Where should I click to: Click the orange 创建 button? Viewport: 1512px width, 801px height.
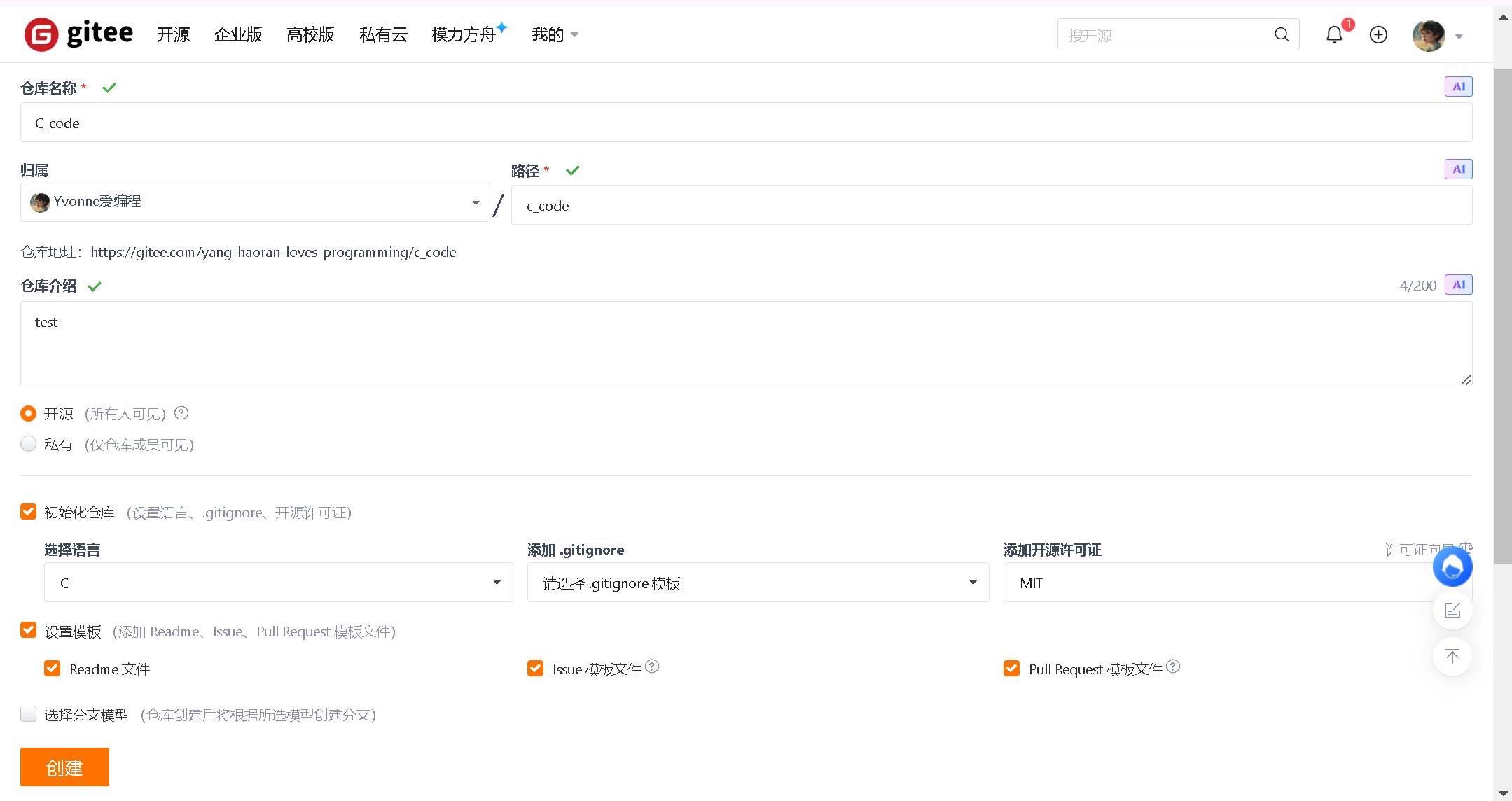pos(64,767)
